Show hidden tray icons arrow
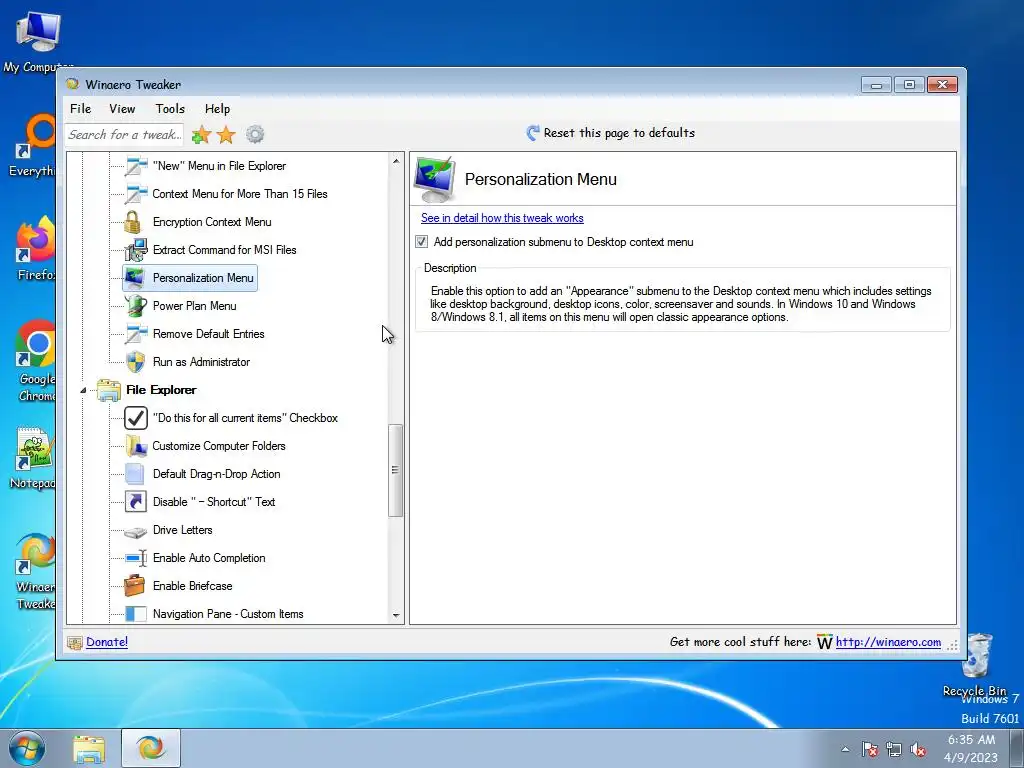Image resolution: width=1024 pixels, height=768 pixels. pos(846,750)
